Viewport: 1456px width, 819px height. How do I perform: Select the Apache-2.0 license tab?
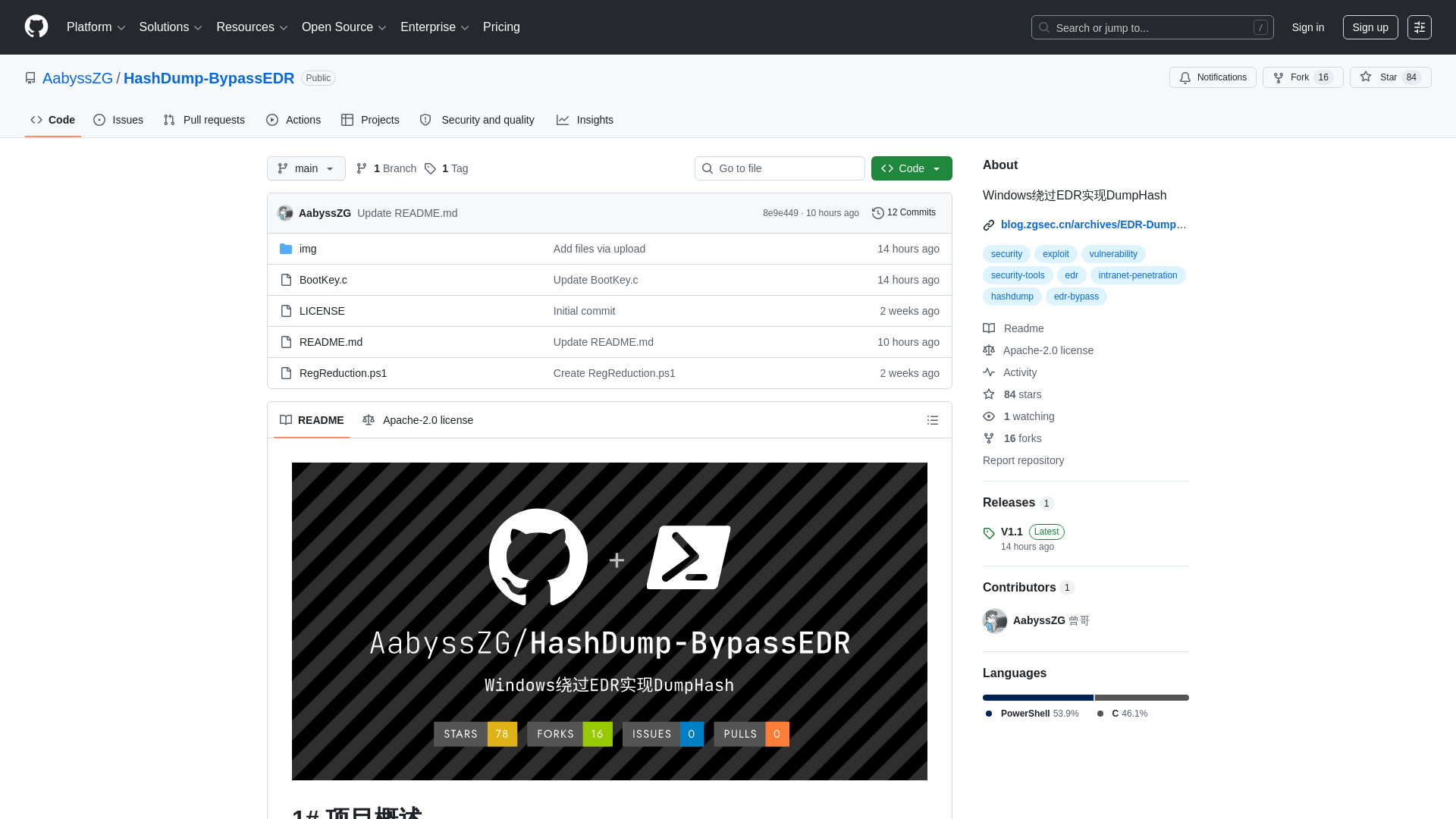(418, 420)
